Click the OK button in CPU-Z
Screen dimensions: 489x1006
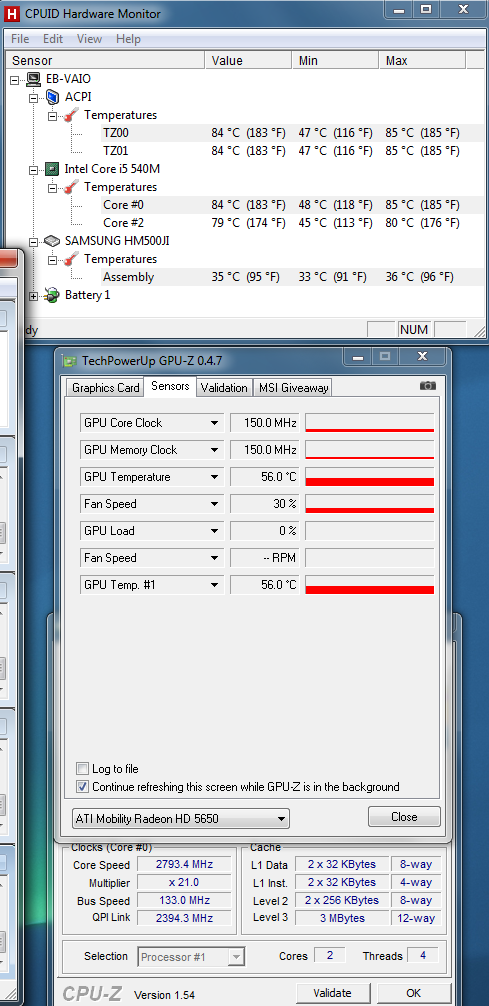click(412, 993)
